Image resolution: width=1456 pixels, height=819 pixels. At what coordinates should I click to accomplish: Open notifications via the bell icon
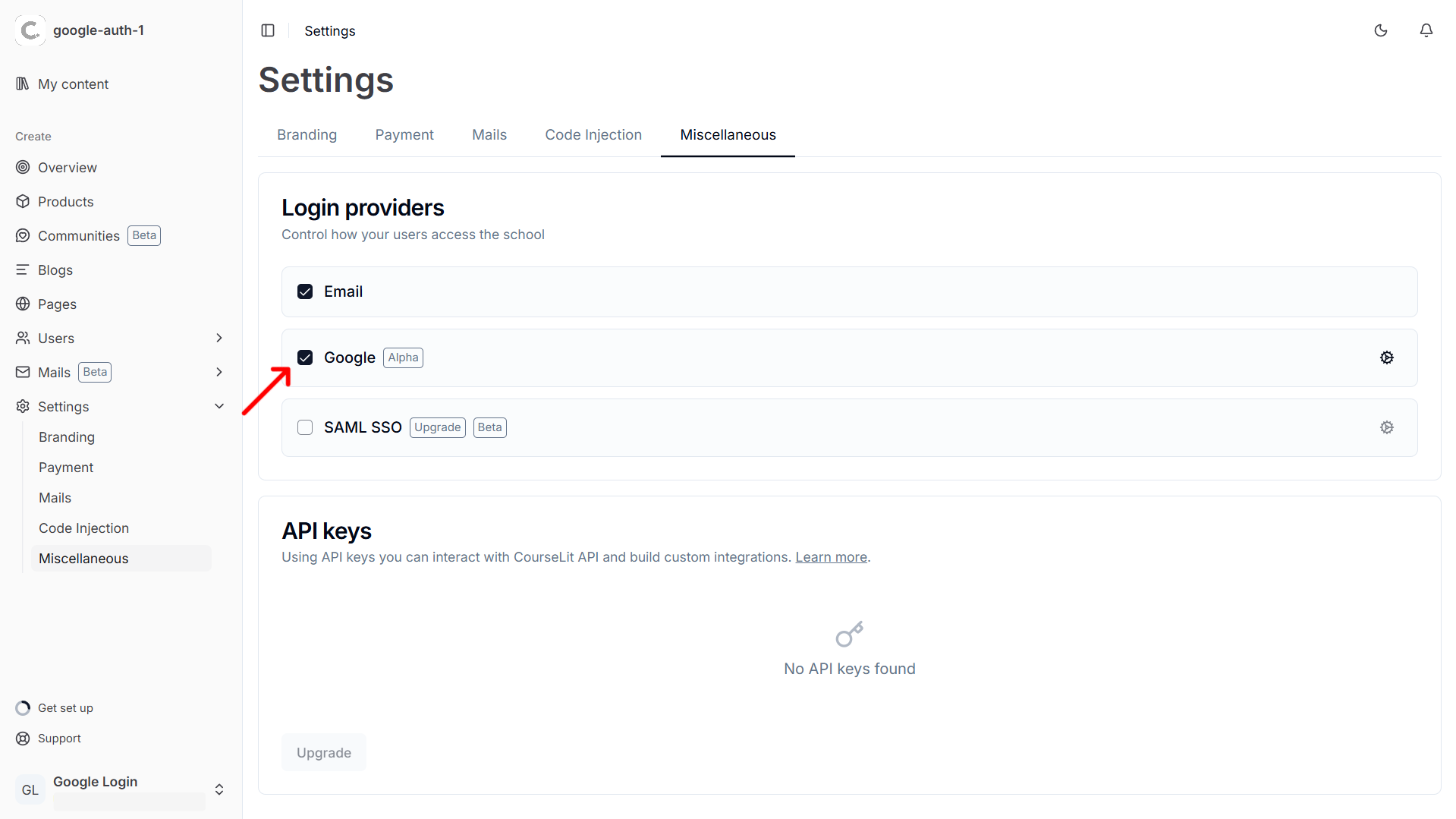pos(1426,30)
